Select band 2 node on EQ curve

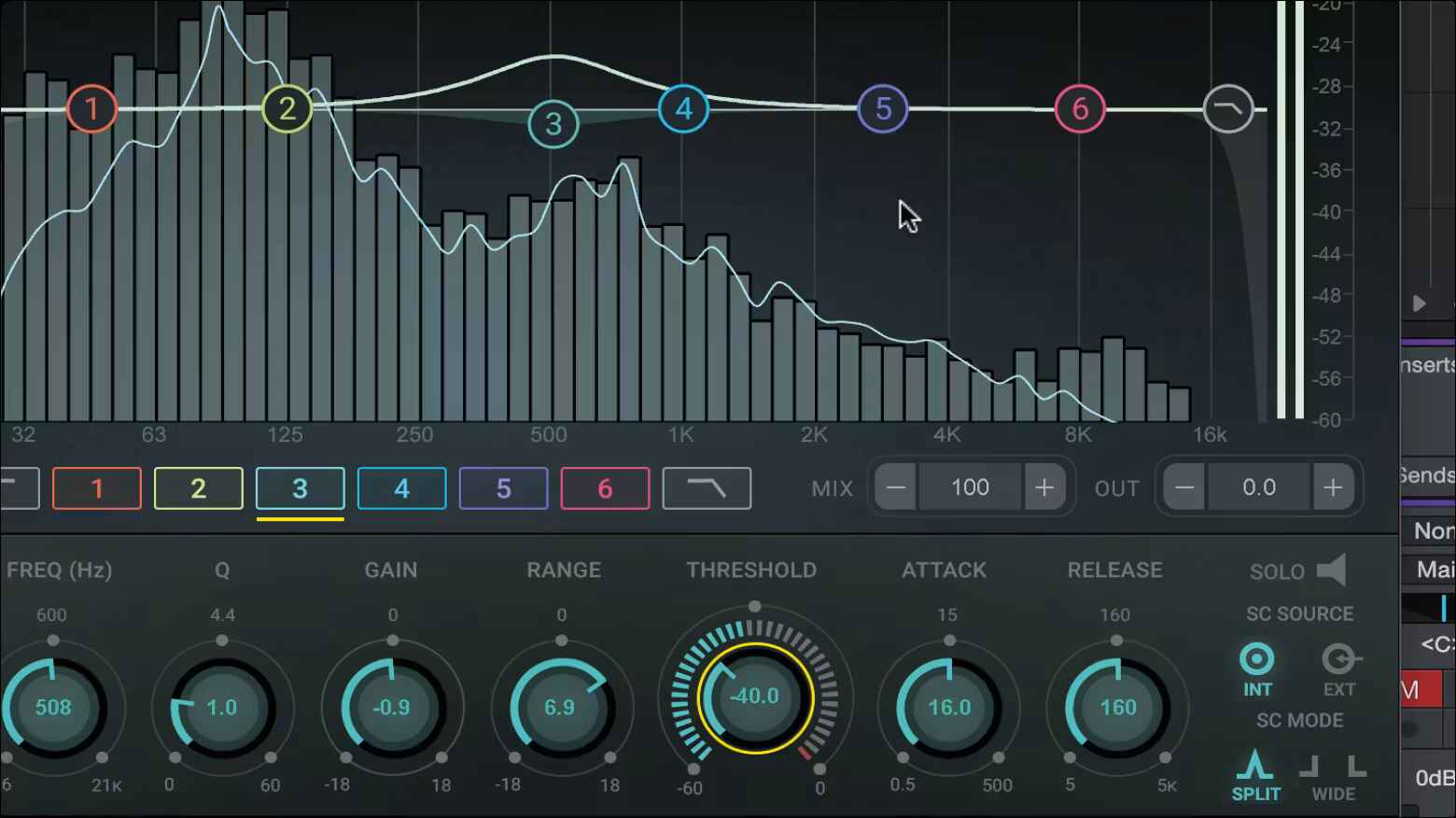(x=287, y=109)
